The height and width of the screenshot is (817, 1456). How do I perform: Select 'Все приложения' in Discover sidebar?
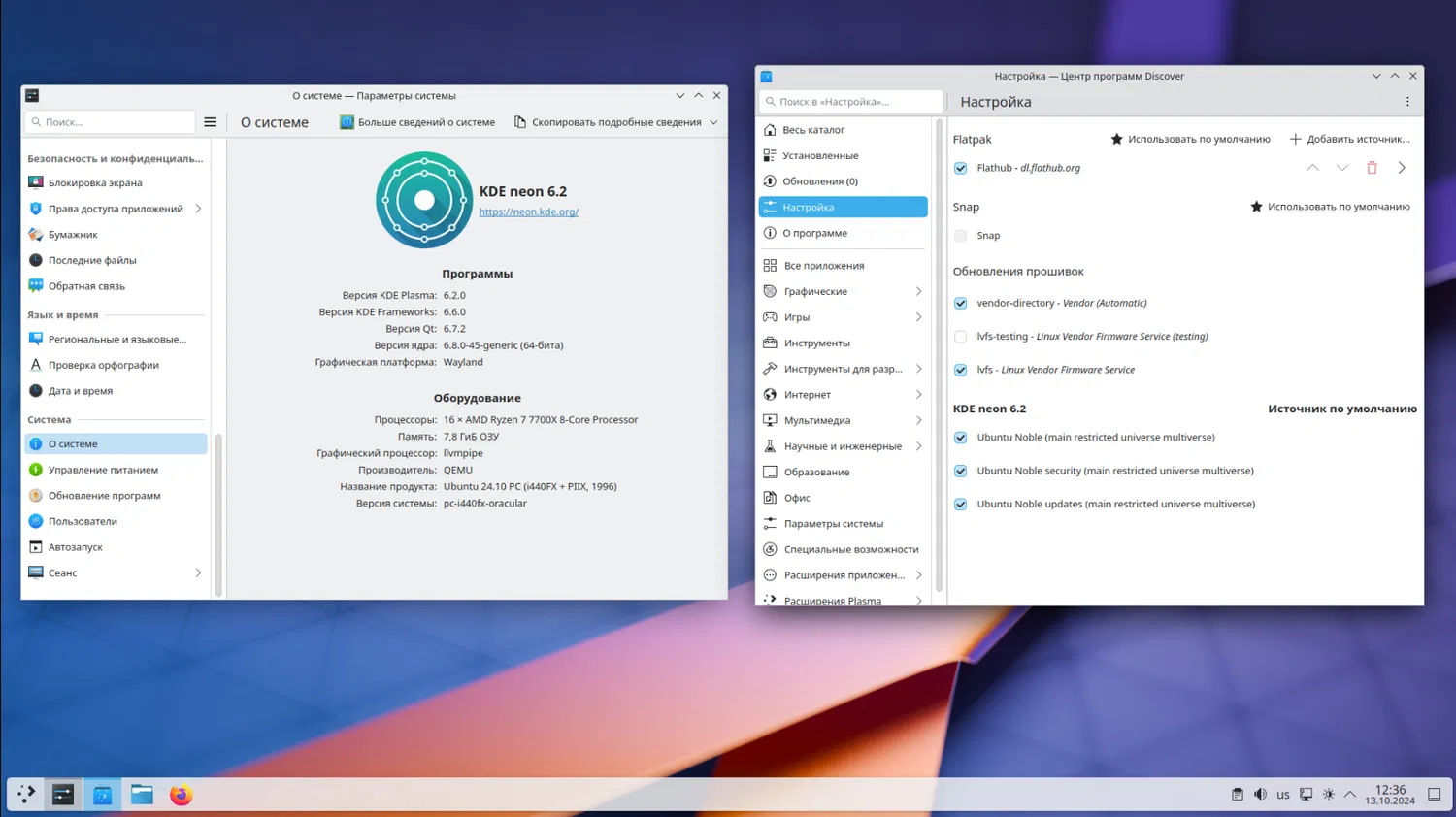point(843,266)
